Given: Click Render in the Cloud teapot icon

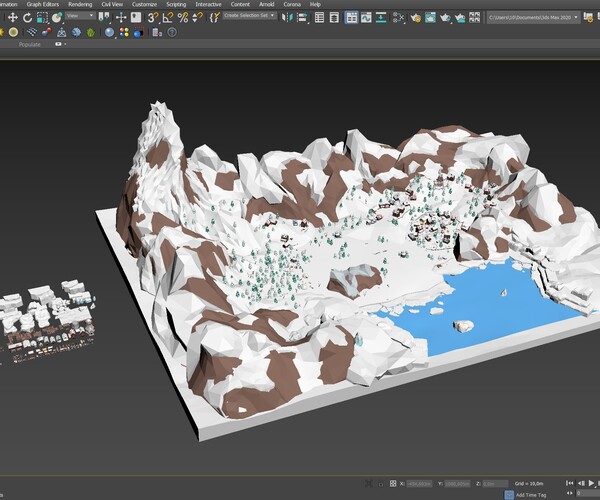Looking at the screenshot, I should (460, 18).
